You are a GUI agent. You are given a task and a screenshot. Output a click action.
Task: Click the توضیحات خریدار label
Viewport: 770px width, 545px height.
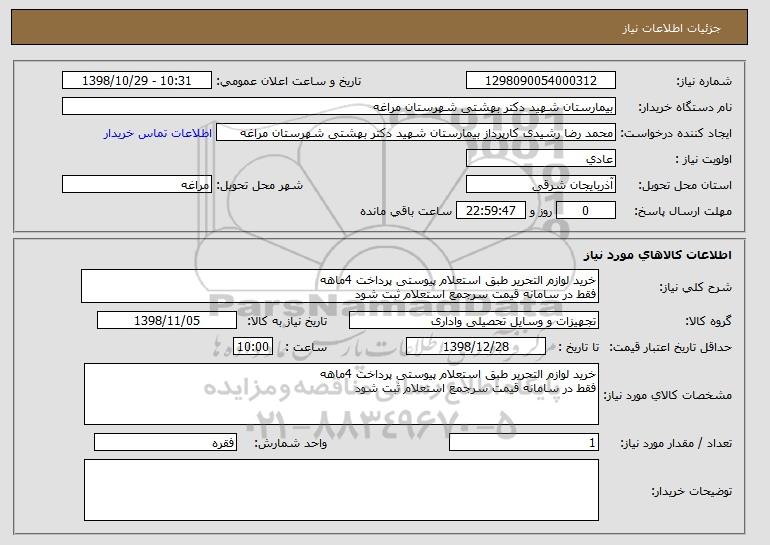coord(691,491)
